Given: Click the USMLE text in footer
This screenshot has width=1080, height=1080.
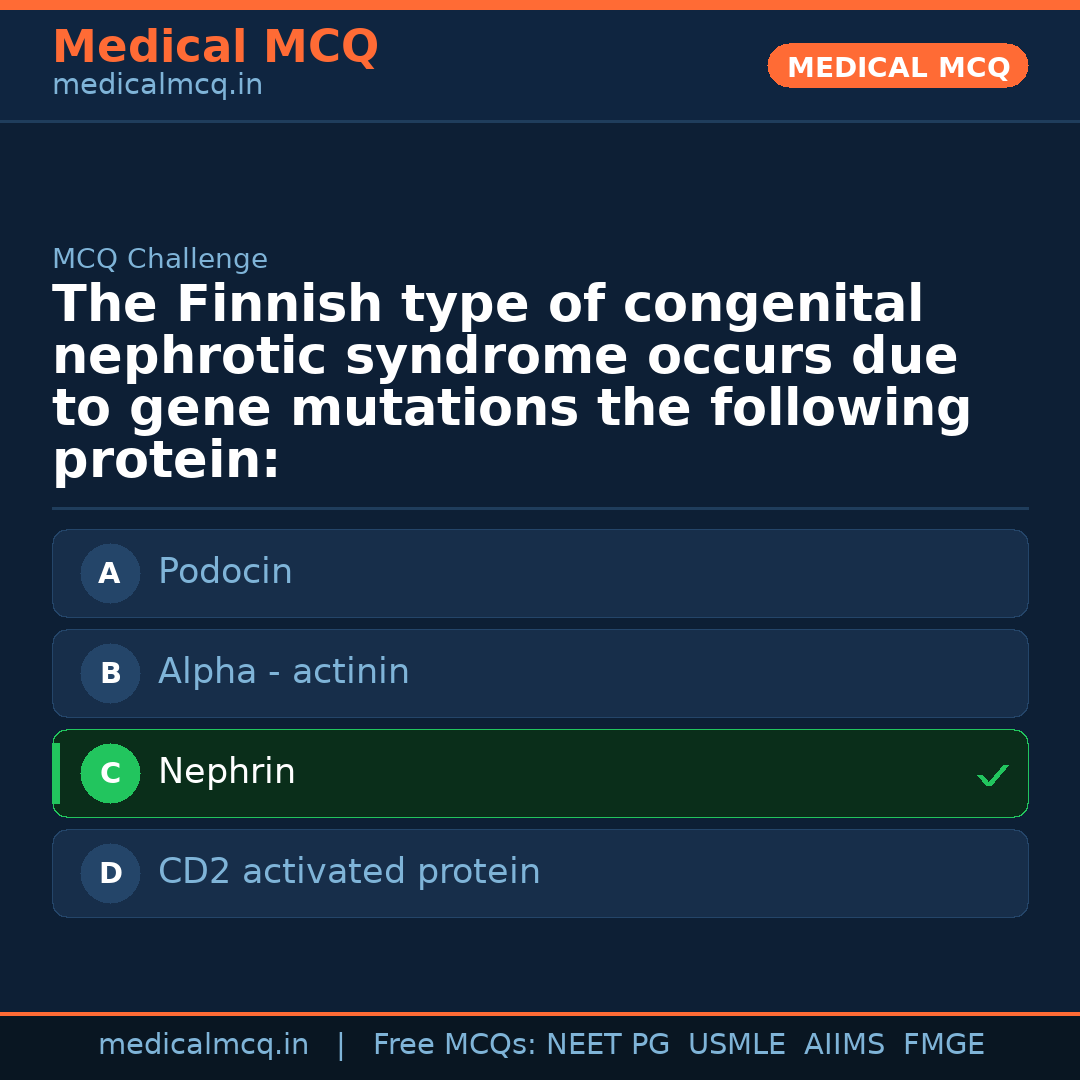Looking at the screenshot, I should click(736, 1045).
